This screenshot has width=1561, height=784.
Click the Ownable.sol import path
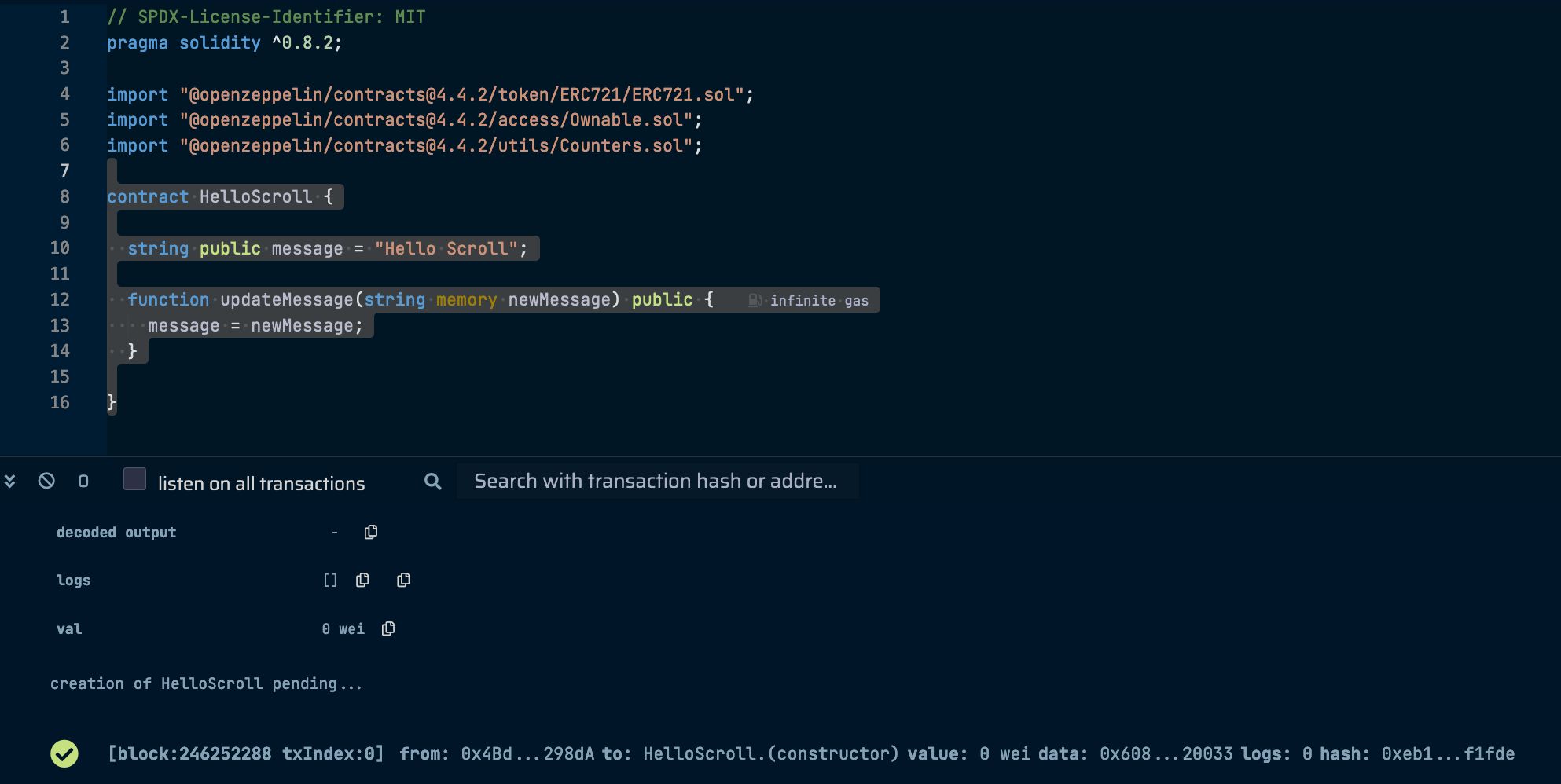436,120
